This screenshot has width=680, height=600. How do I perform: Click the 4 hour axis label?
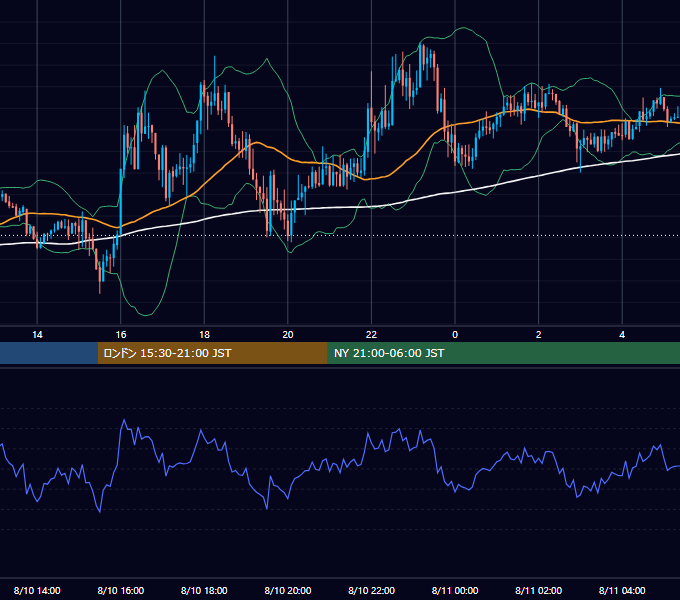pyautogui.click(x=622, y=335)
